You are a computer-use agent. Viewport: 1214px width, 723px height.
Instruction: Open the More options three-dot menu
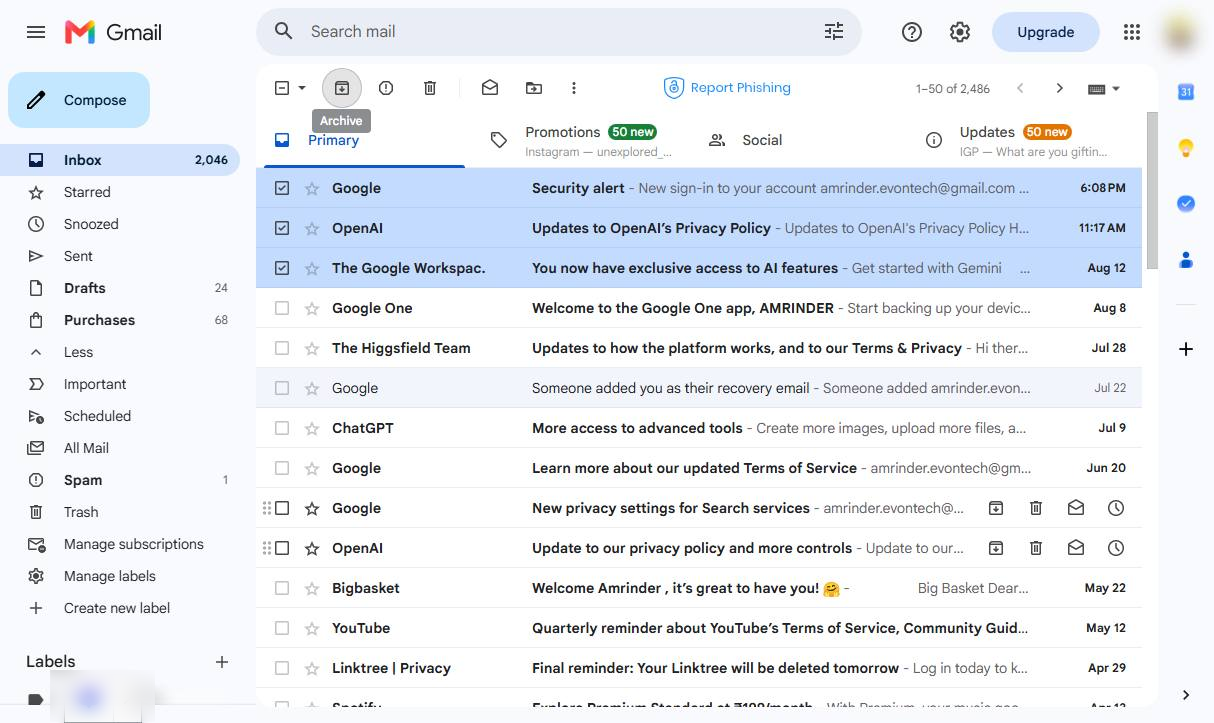click(574, 88)
